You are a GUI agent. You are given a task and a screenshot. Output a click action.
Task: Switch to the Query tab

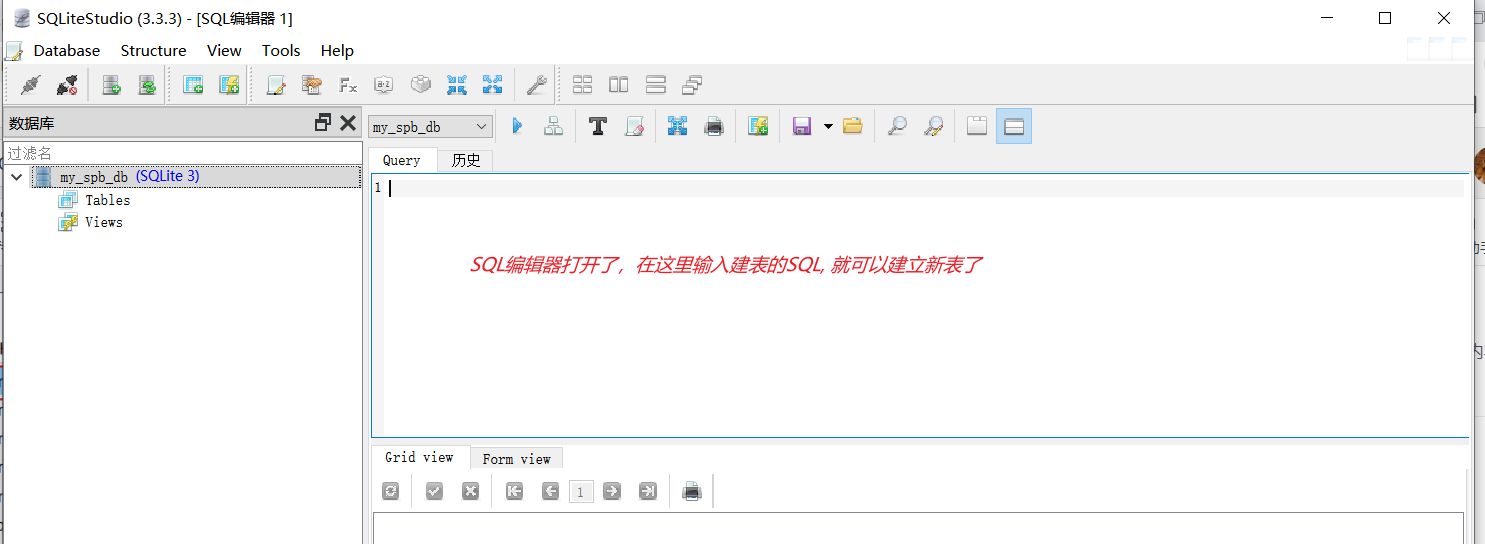402,160
